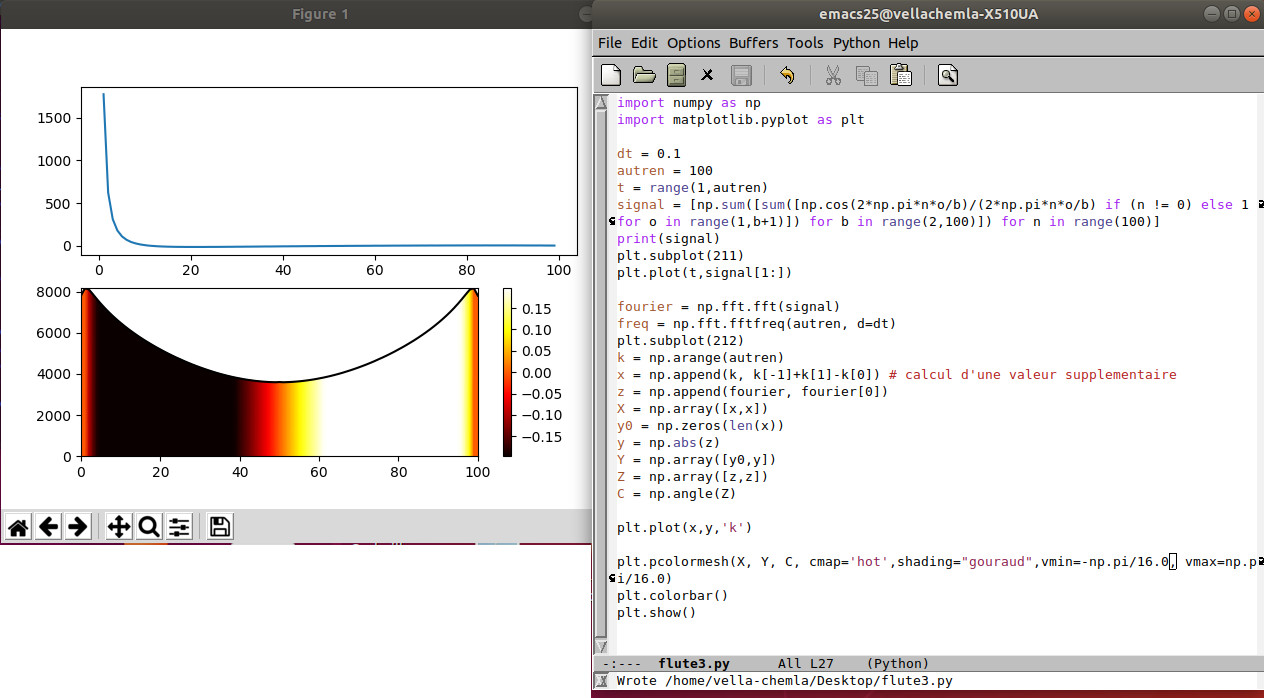The height and width of the screenshot is (698, 1264).
Task: Create a new file in Emacs toolbar
Action: [611, 75]
